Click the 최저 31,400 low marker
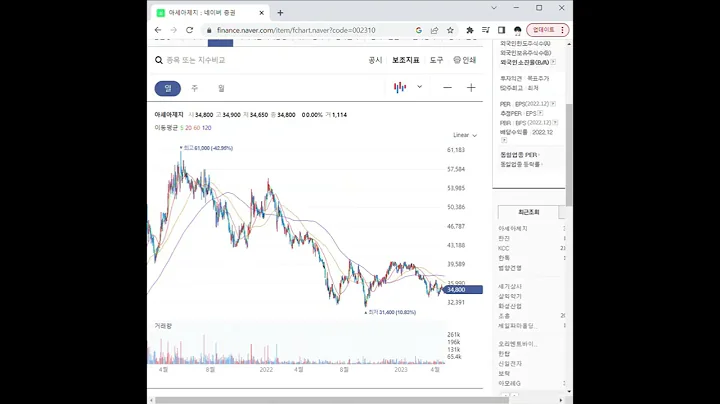The width and height of the screenshot is (720, 404). click(x=390, y=312)
